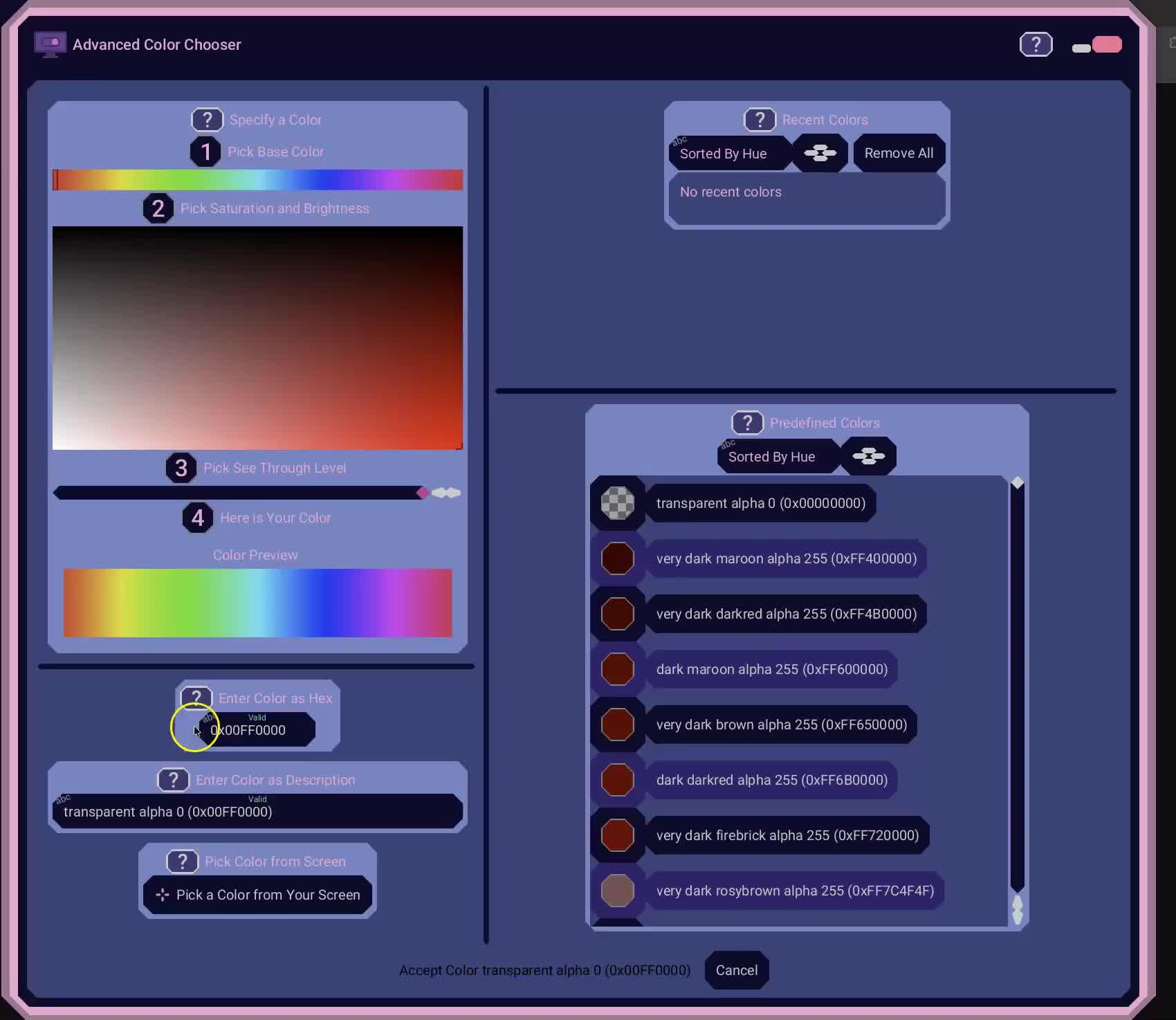The height and width of the screenshot is (1020, 1176).
Task: Click the sort order icon in Recent Colors
Action: coord(820,153)
